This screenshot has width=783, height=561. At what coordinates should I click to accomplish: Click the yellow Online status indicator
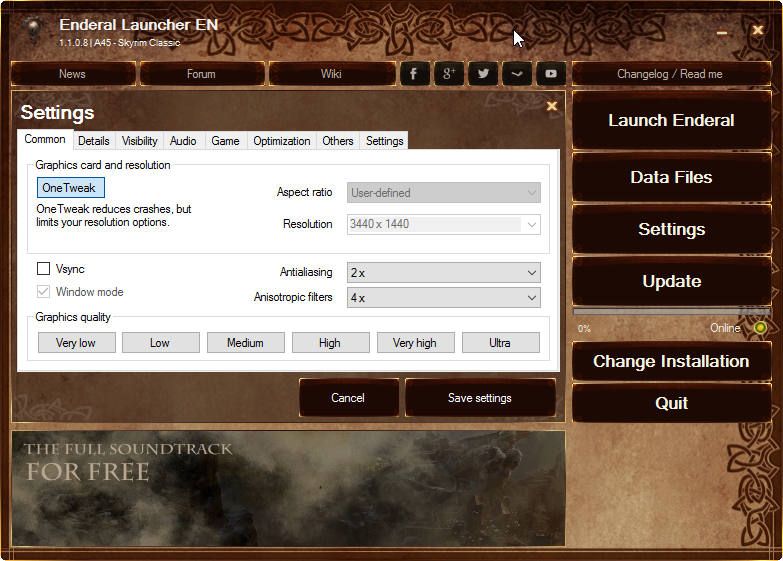760,328
